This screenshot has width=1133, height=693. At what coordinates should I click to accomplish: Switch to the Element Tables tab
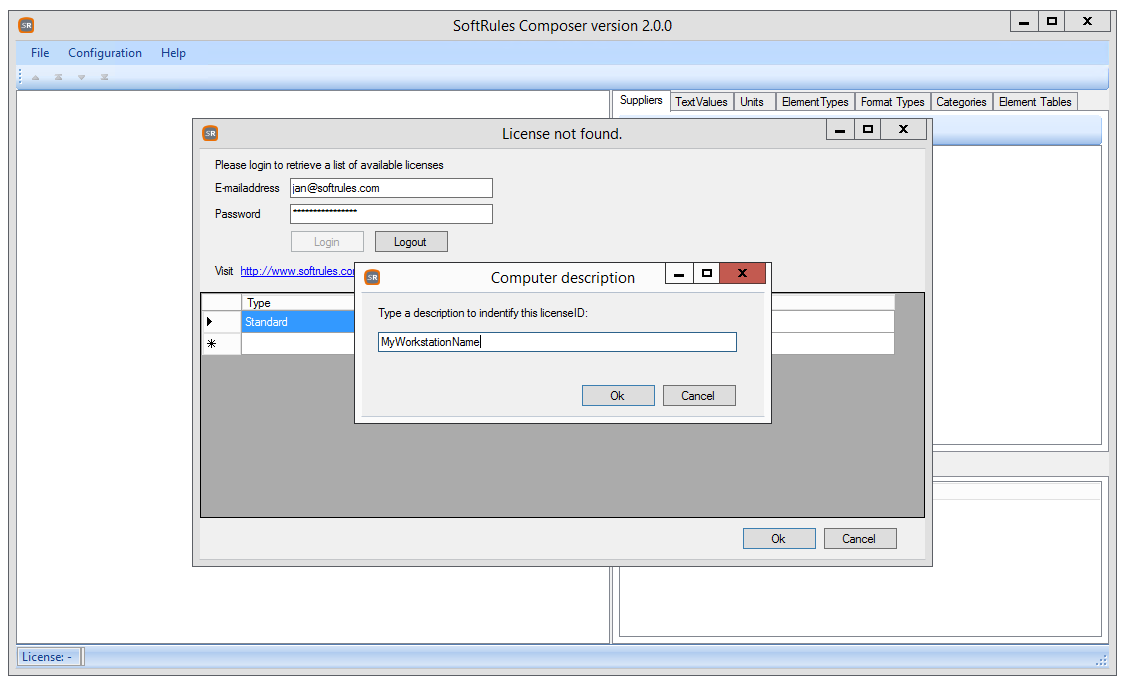(x=1035, y=102)
